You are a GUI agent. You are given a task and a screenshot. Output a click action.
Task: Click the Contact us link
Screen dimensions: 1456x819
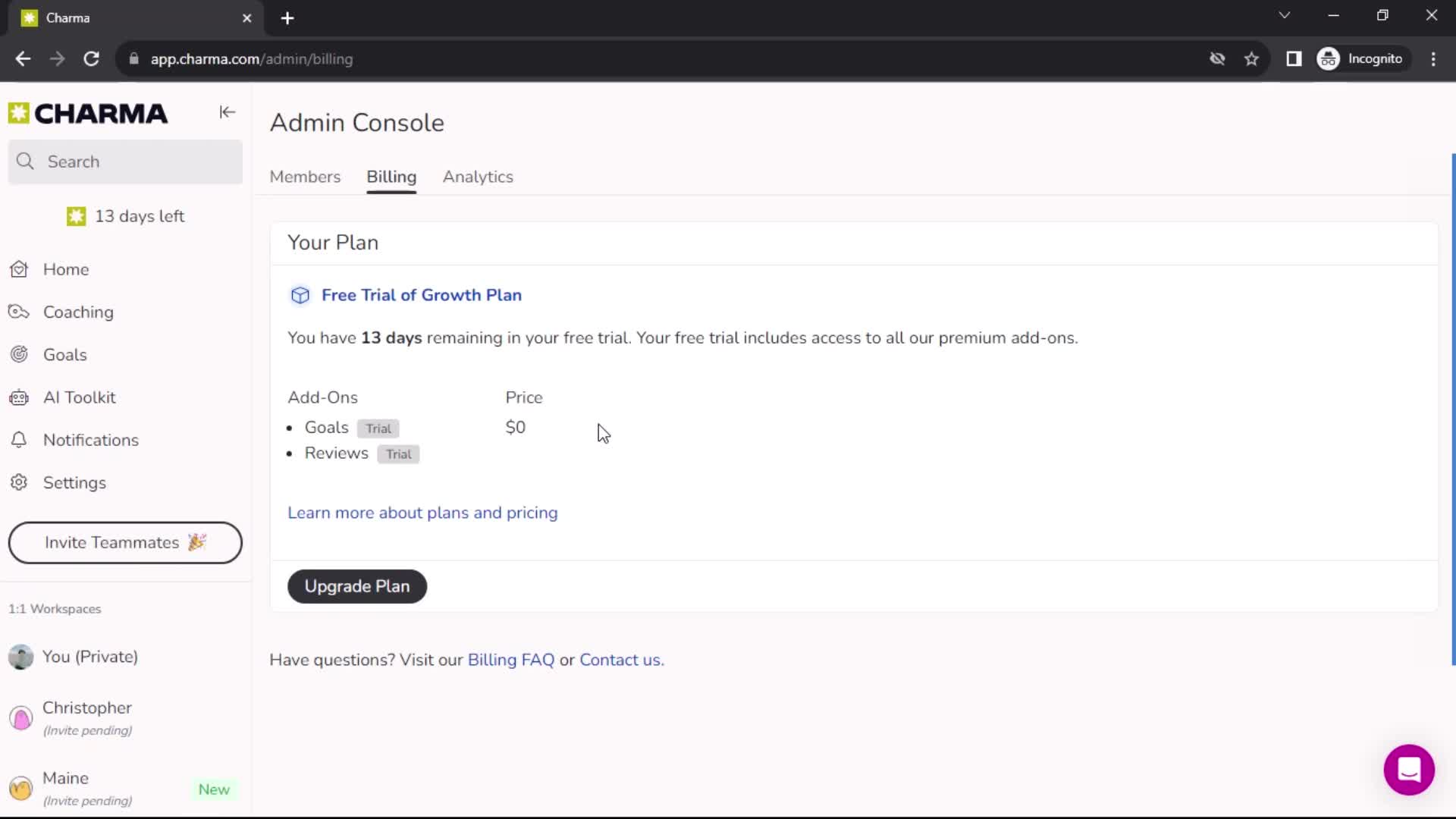coord(621,660)
